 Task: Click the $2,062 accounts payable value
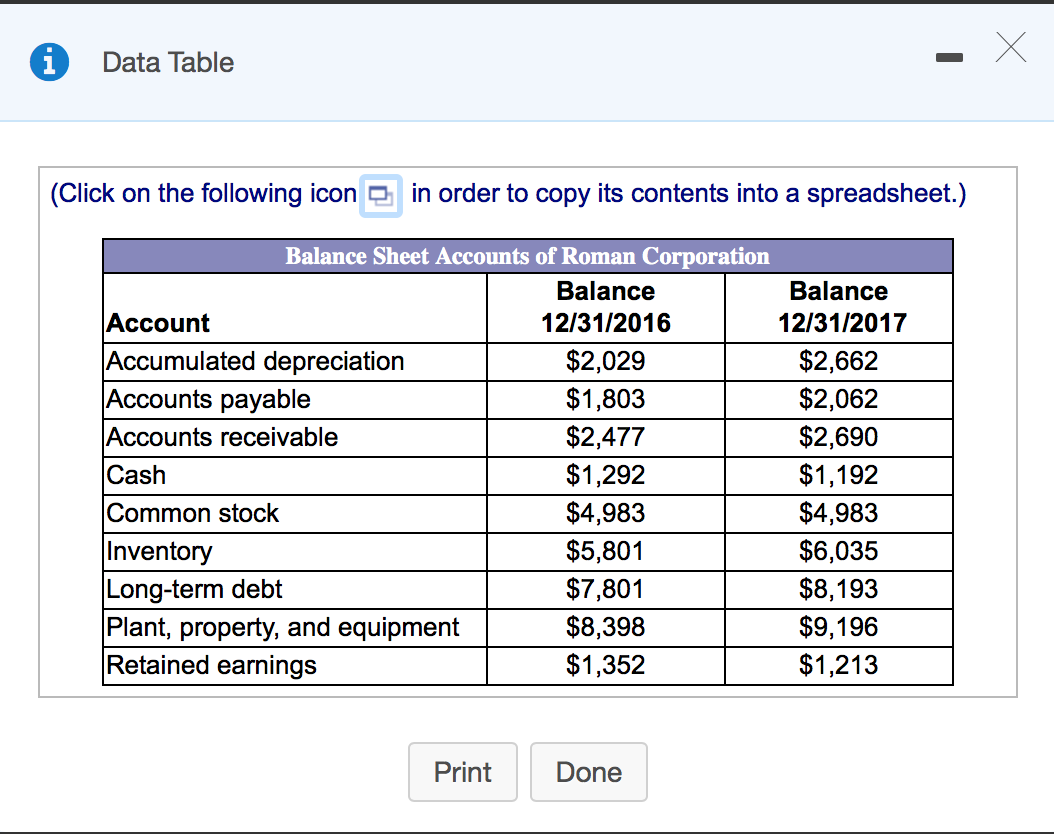coord(839,399)
